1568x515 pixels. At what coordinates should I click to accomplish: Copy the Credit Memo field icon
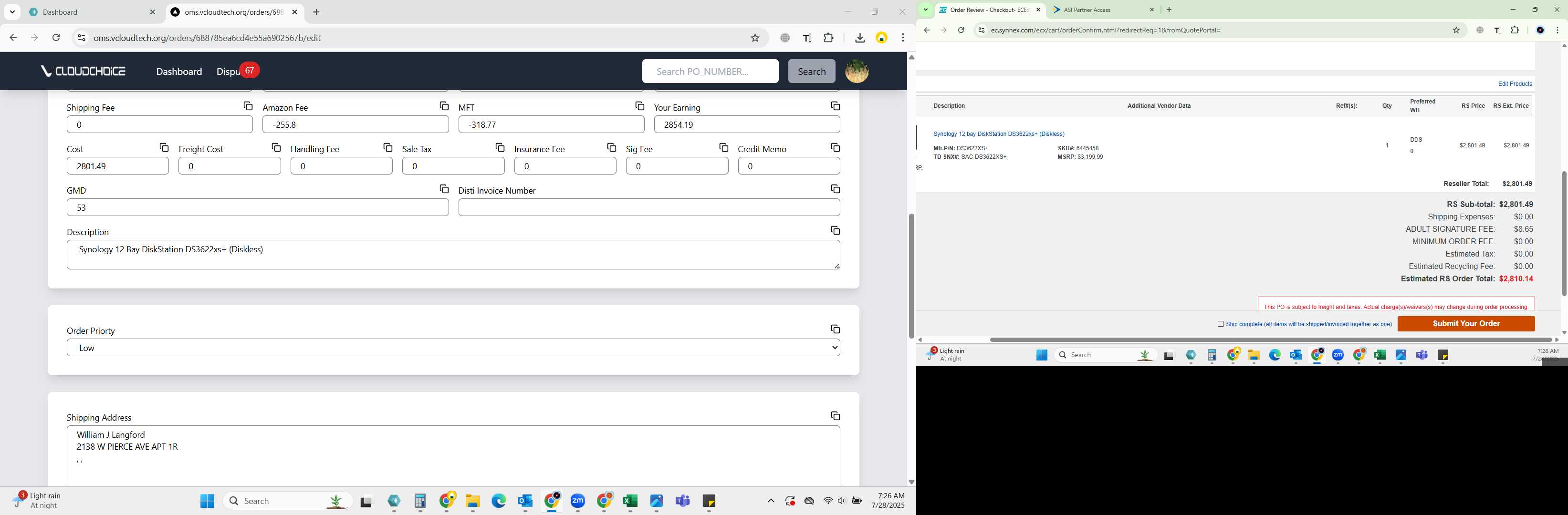835,147
